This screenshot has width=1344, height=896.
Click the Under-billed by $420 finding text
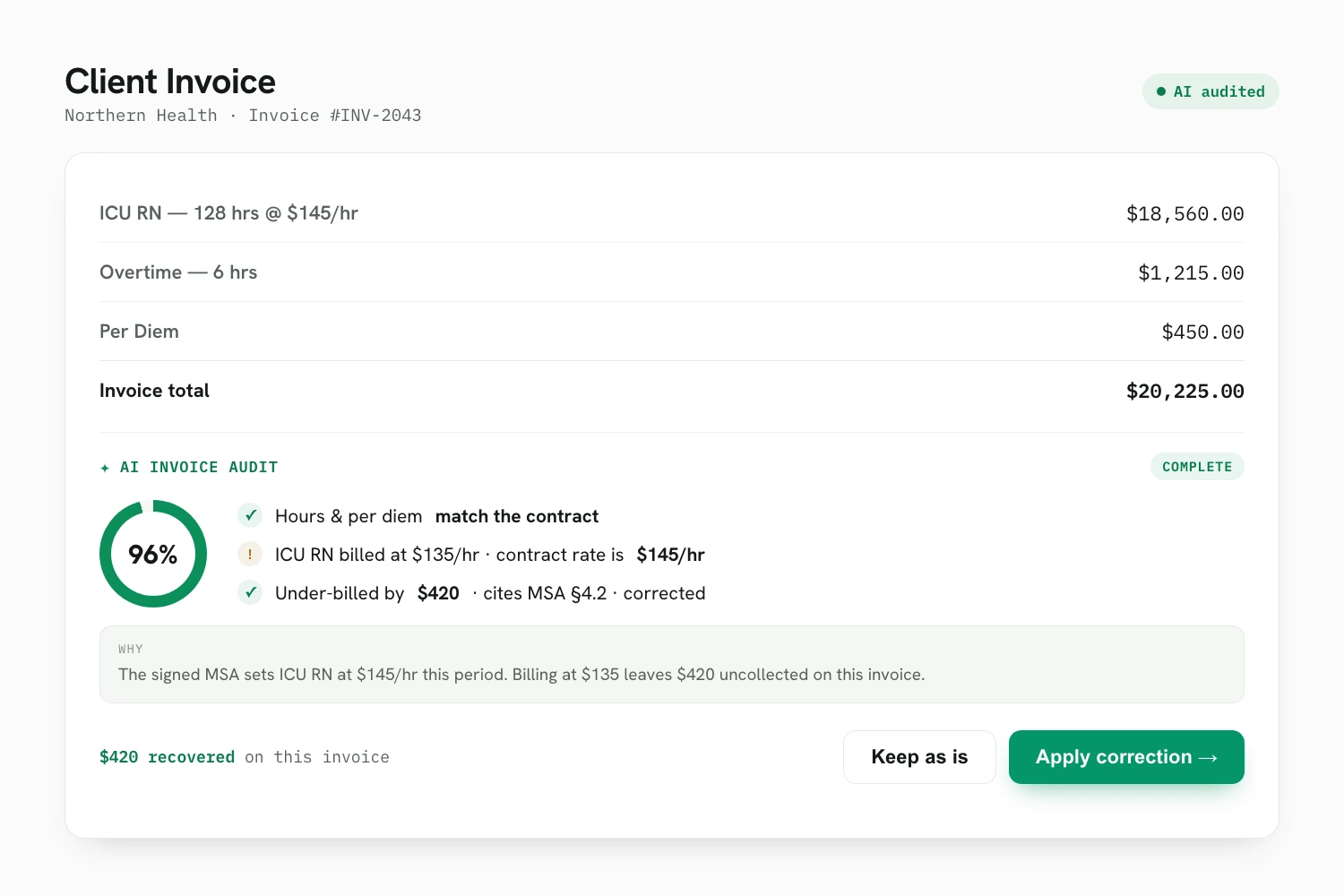(x=490, y=593)
